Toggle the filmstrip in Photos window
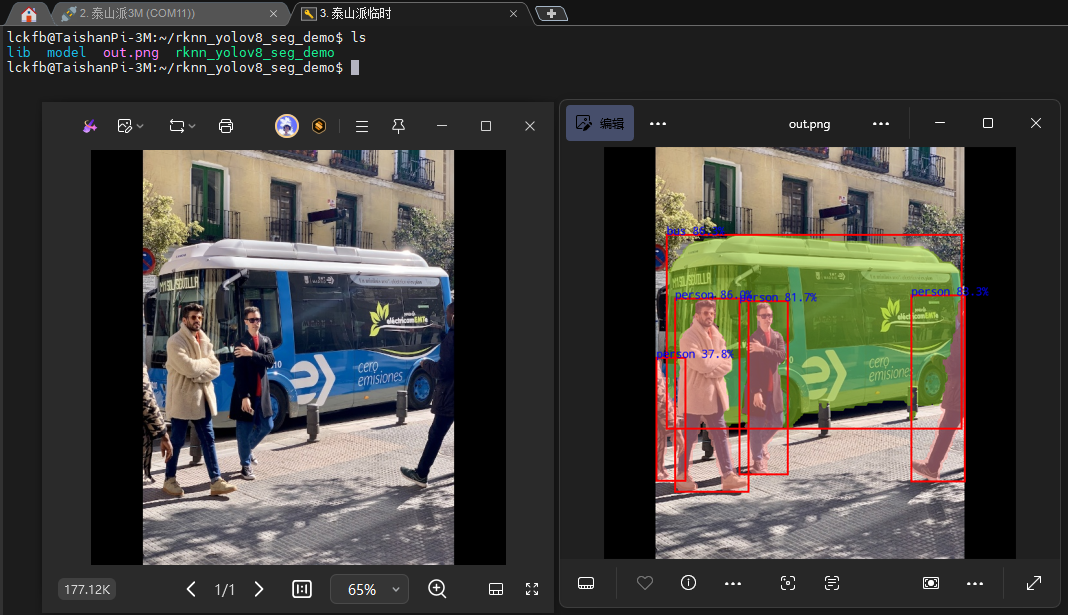Image resolution: width=1068 pixels, height=615 pixels. tap(586, 583)
